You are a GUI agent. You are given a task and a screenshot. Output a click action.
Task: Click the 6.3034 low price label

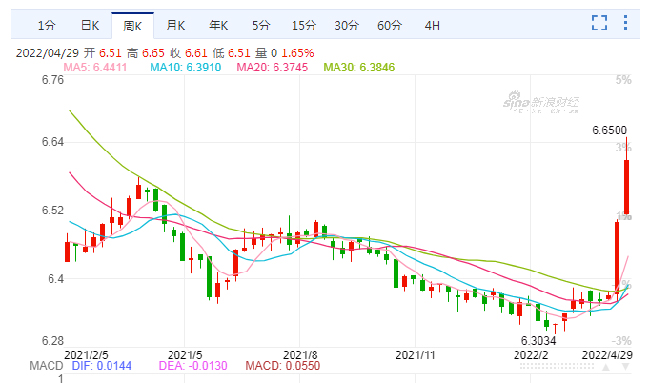(x=538, y=341)
